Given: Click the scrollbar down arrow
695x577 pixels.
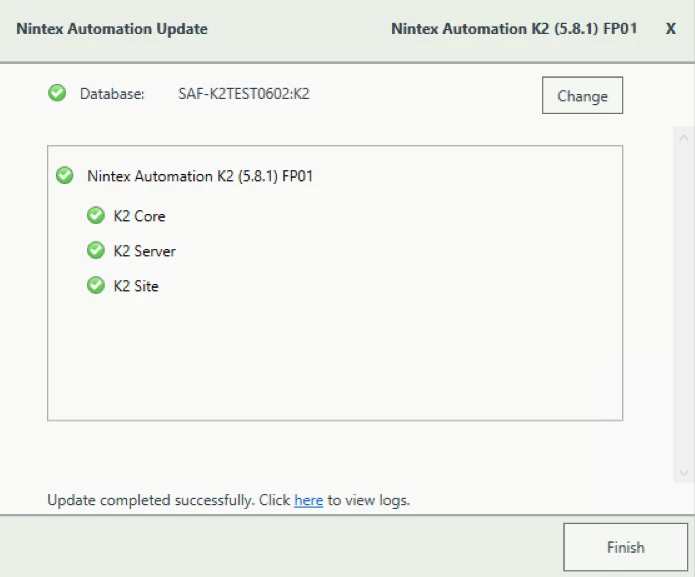Looking at the screenshot, I should [x=683, y=472].
